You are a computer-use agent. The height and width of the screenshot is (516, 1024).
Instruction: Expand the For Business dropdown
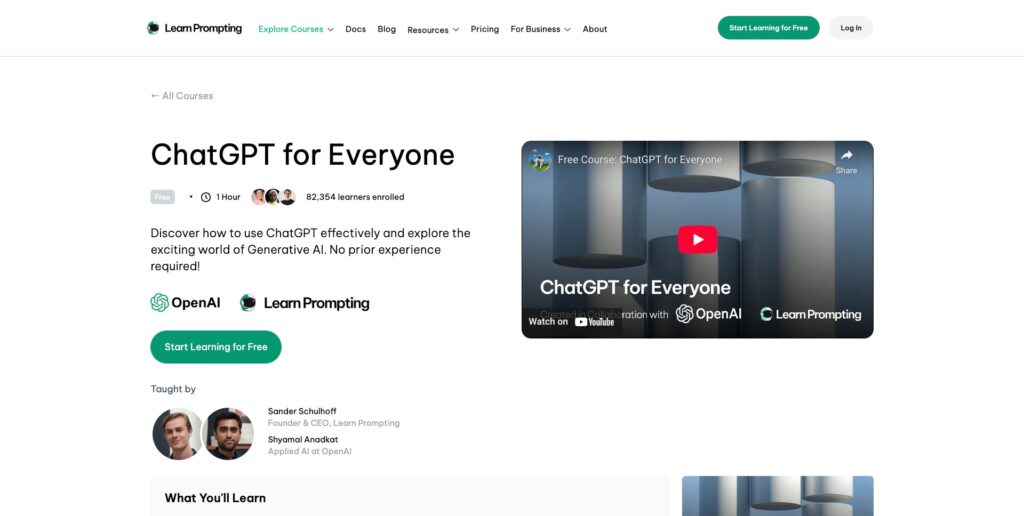click(540, 29)
